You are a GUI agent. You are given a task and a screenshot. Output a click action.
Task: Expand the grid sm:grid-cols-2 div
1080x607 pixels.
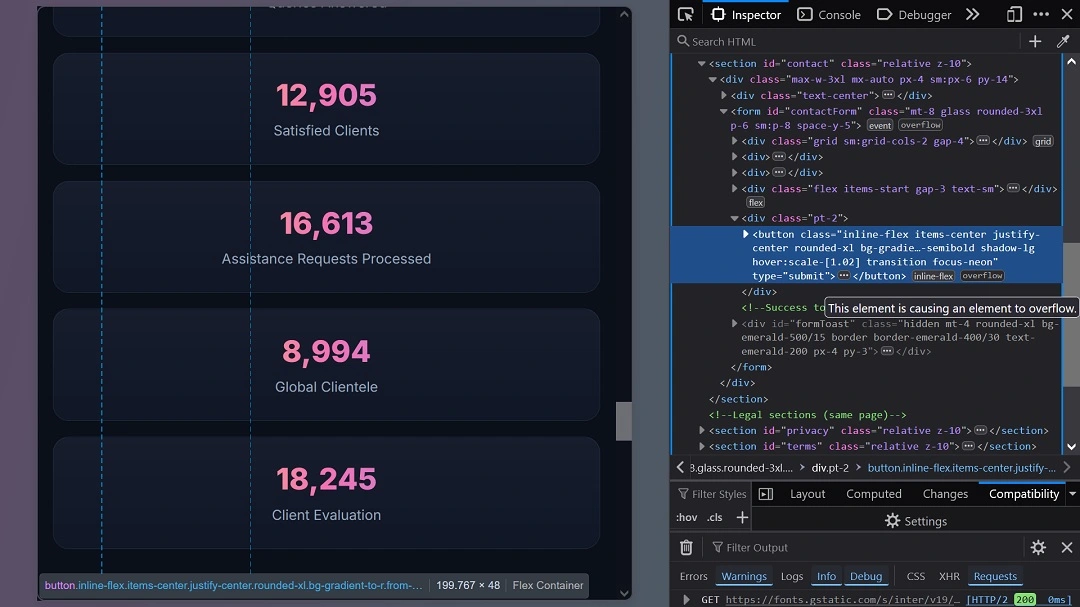(735, 141)
